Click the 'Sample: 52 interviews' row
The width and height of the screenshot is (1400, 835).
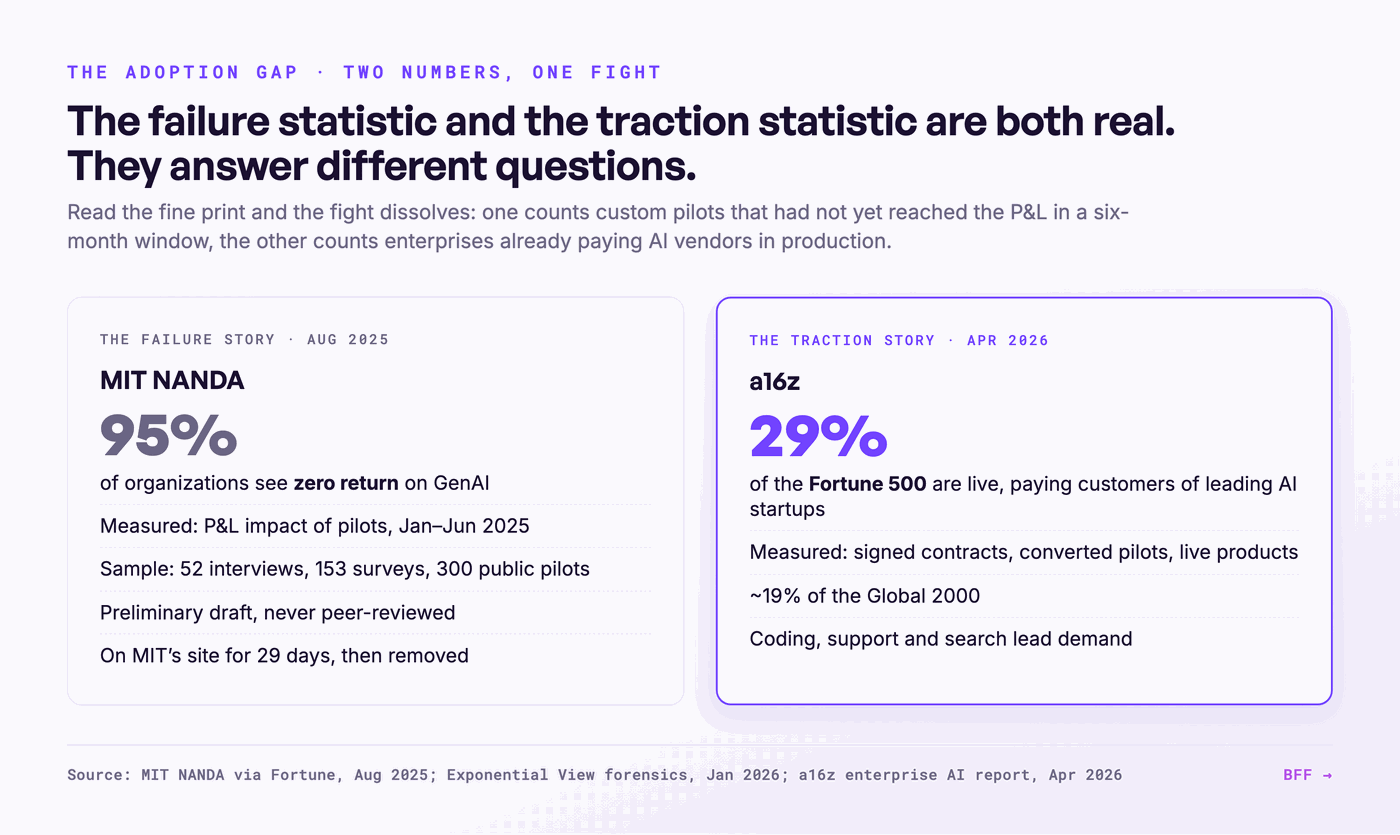pyautogui.click(x=375, y=569)
